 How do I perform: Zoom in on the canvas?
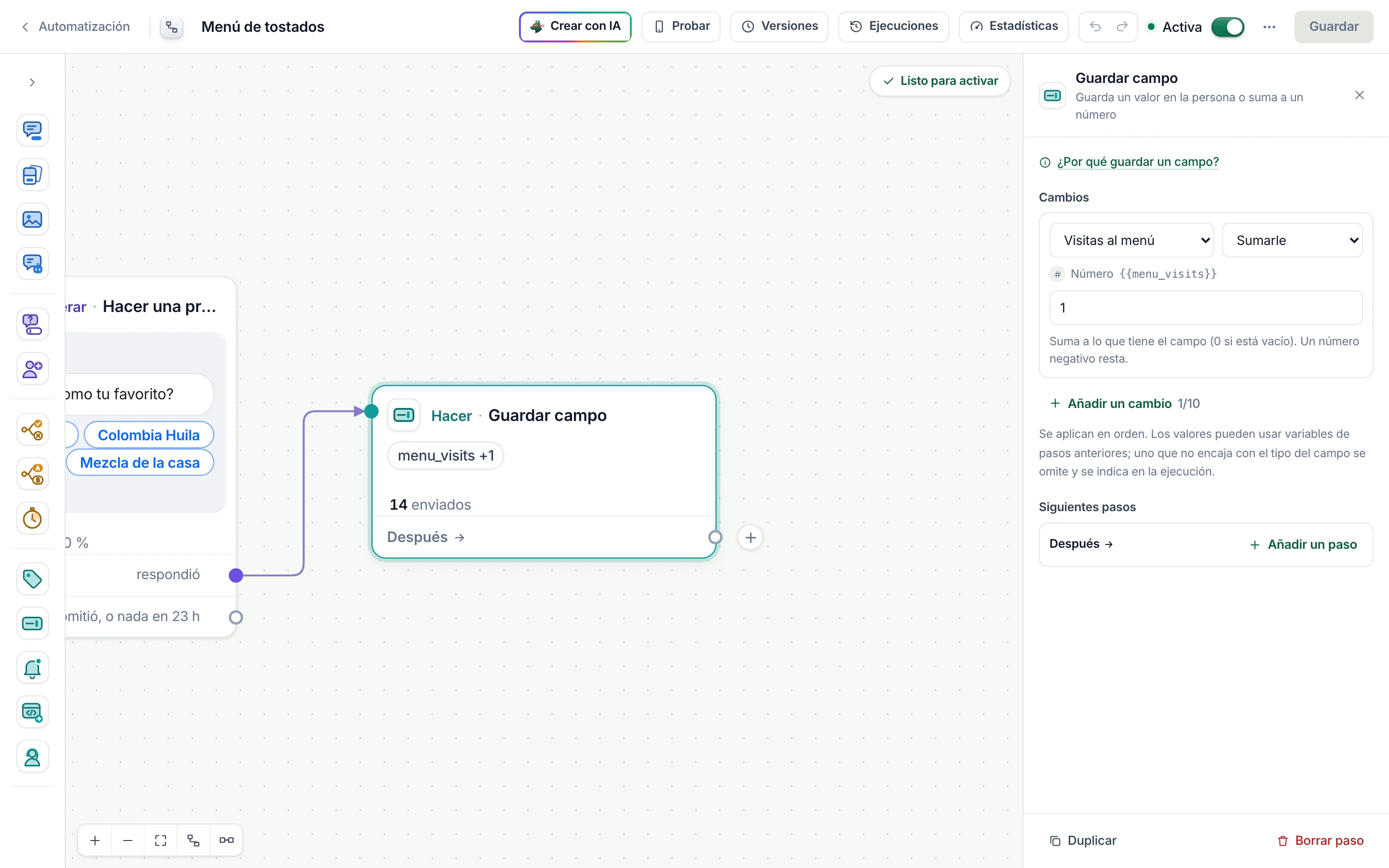pyautogui.click(x=95, y=841)
